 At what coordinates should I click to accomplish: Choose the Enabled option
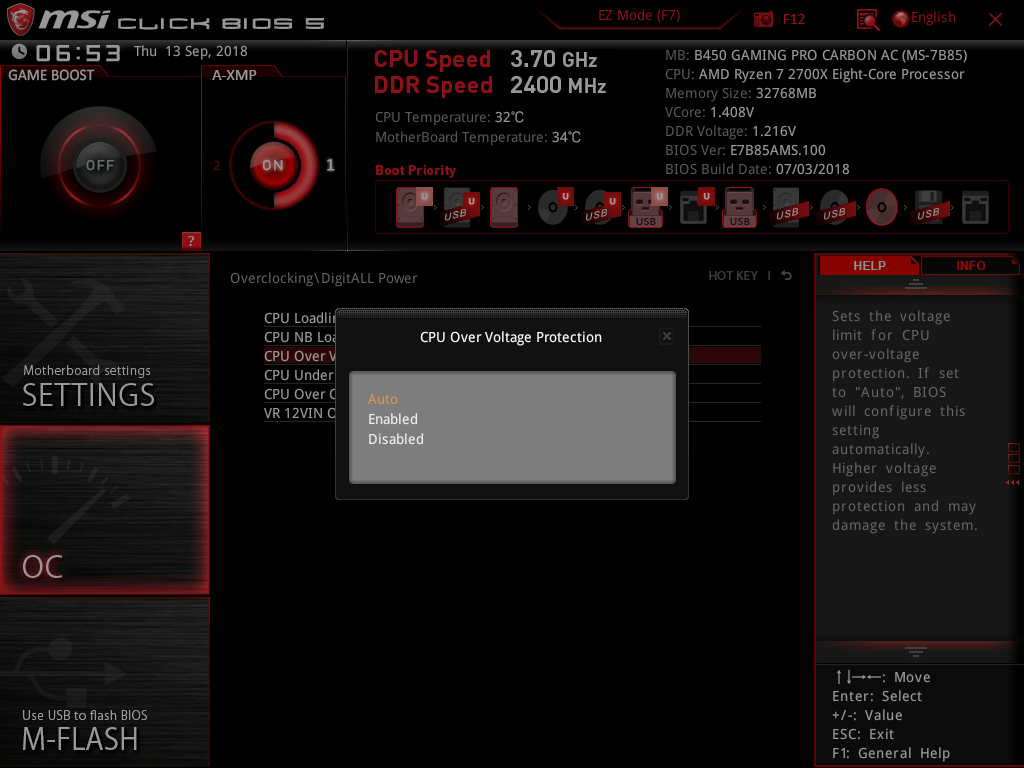click(x=392, y=419)
